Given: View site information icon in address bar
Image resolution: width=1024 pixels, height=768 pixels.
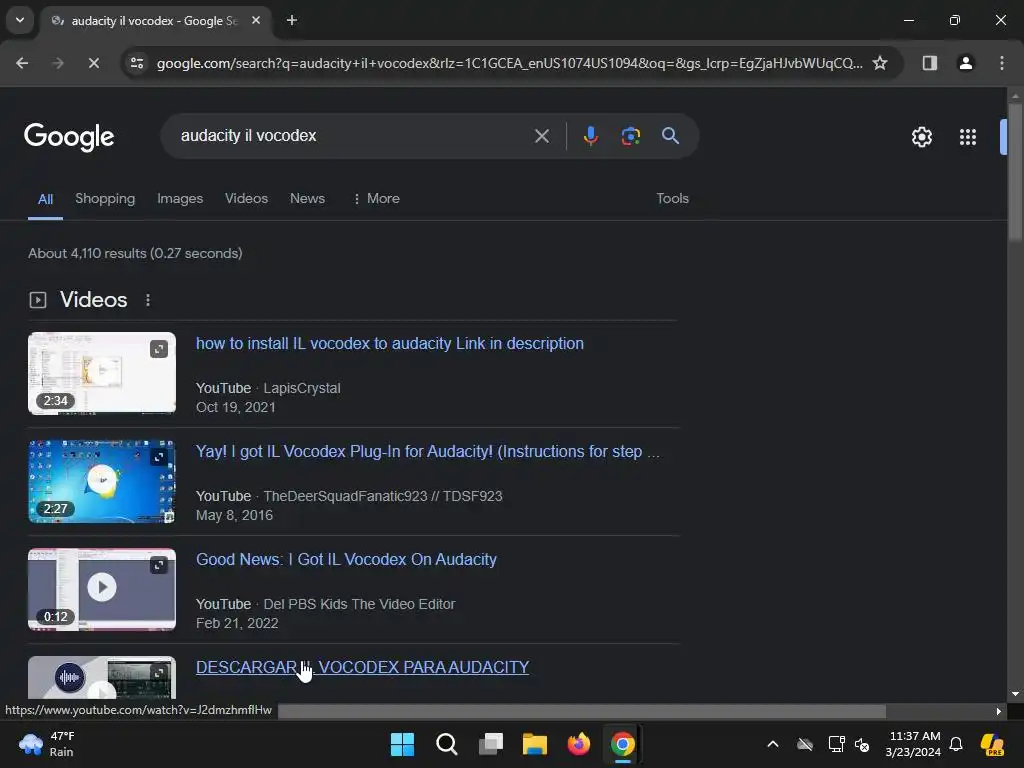Looking at the screenshot, I should tap(137, 63).
